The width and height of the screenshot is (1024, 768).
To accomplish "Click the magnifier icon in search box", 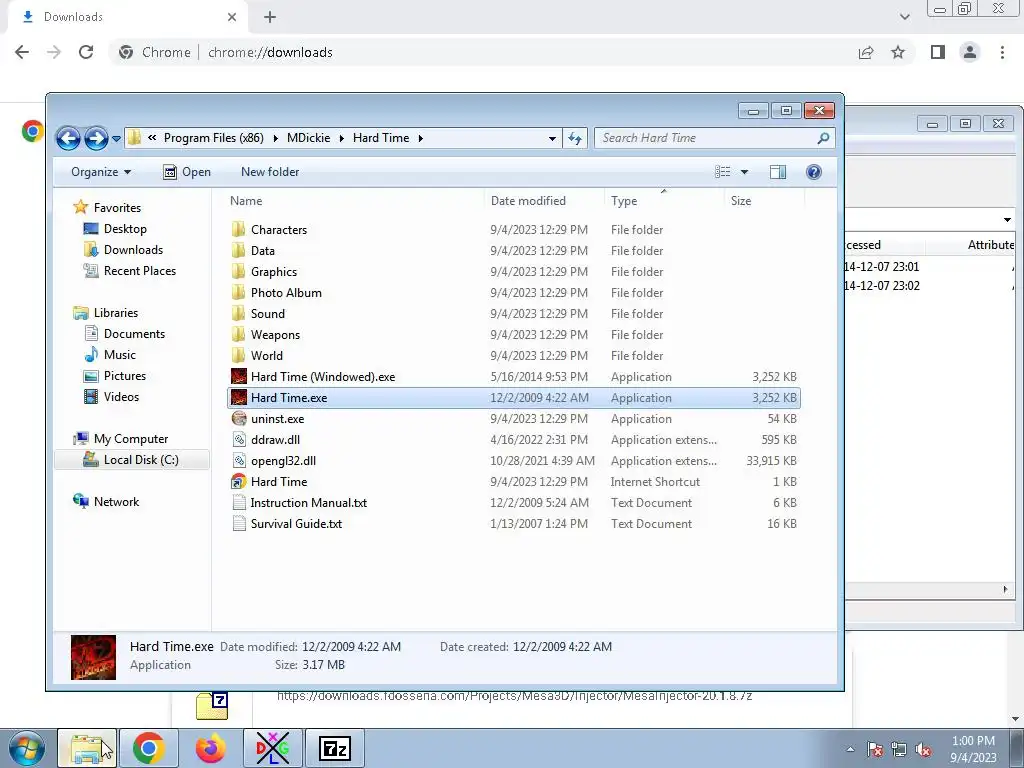I will [824, 138].
